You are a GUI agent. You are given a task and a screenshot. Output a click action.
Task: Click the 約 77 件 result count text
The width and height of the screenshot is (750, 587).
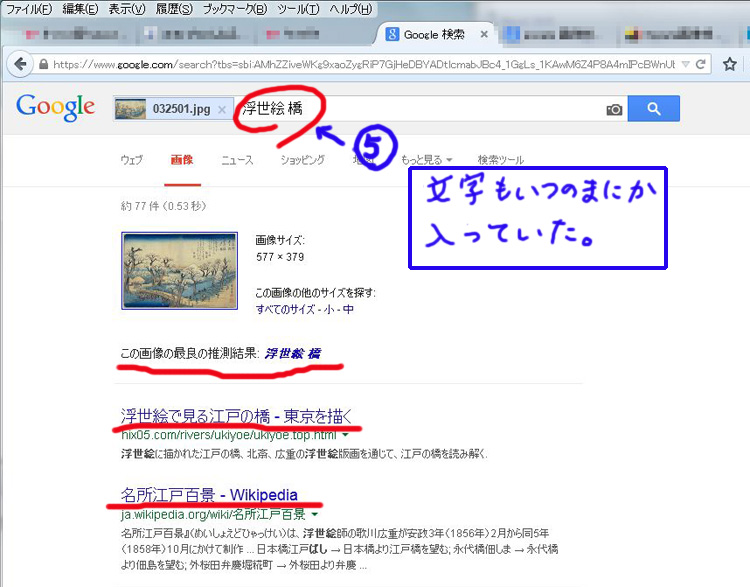pos(164,206)
